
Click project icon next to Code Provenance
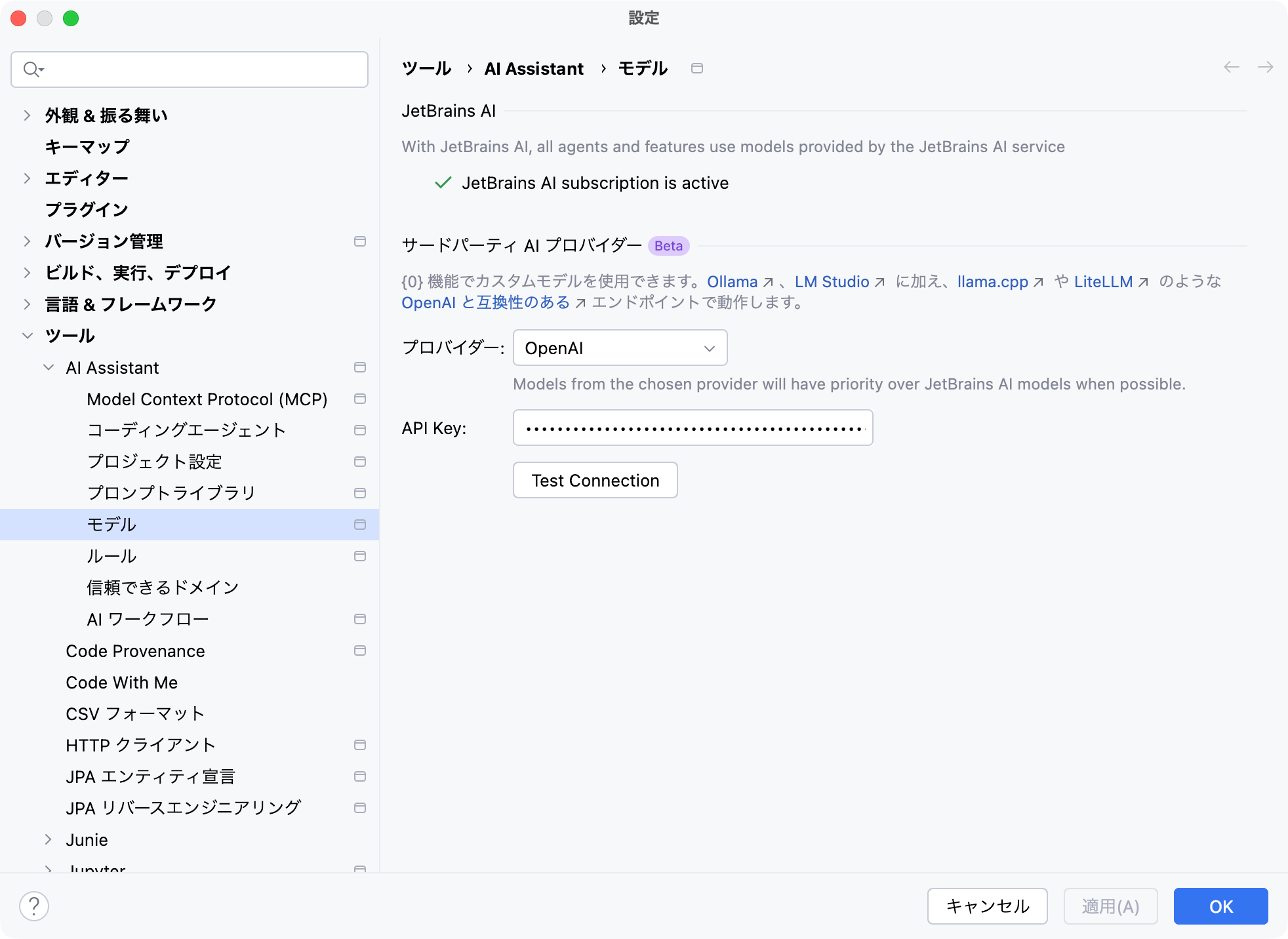point(359,650)
